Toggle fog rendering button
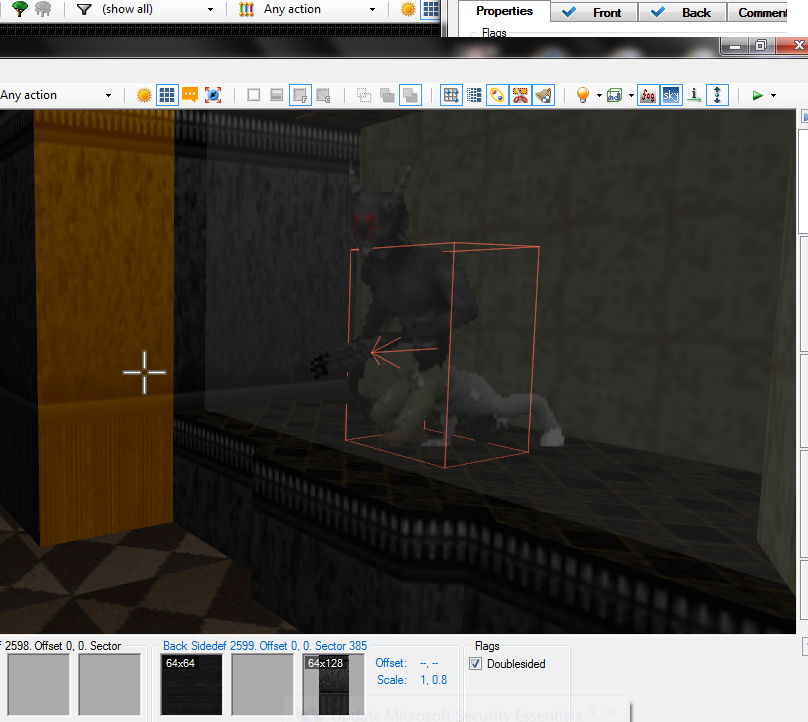 pyautogui.click(x=648, y=95)
